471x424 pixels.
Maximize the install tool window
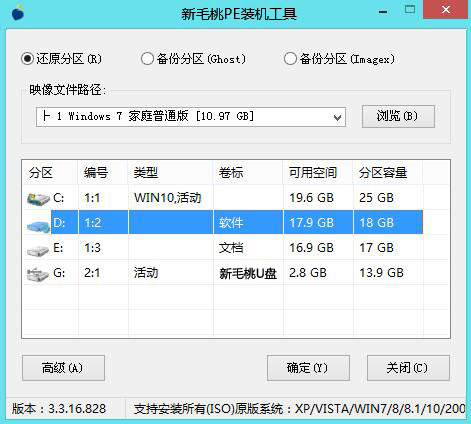(x=410, y=10)
